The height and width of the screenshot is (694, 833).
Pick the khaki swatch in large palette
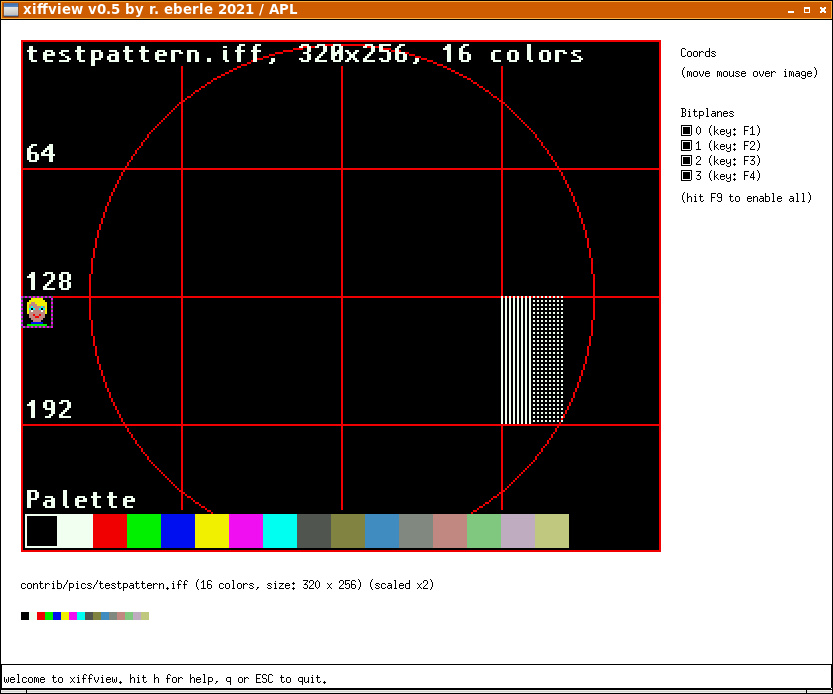(x=552, y=530)
